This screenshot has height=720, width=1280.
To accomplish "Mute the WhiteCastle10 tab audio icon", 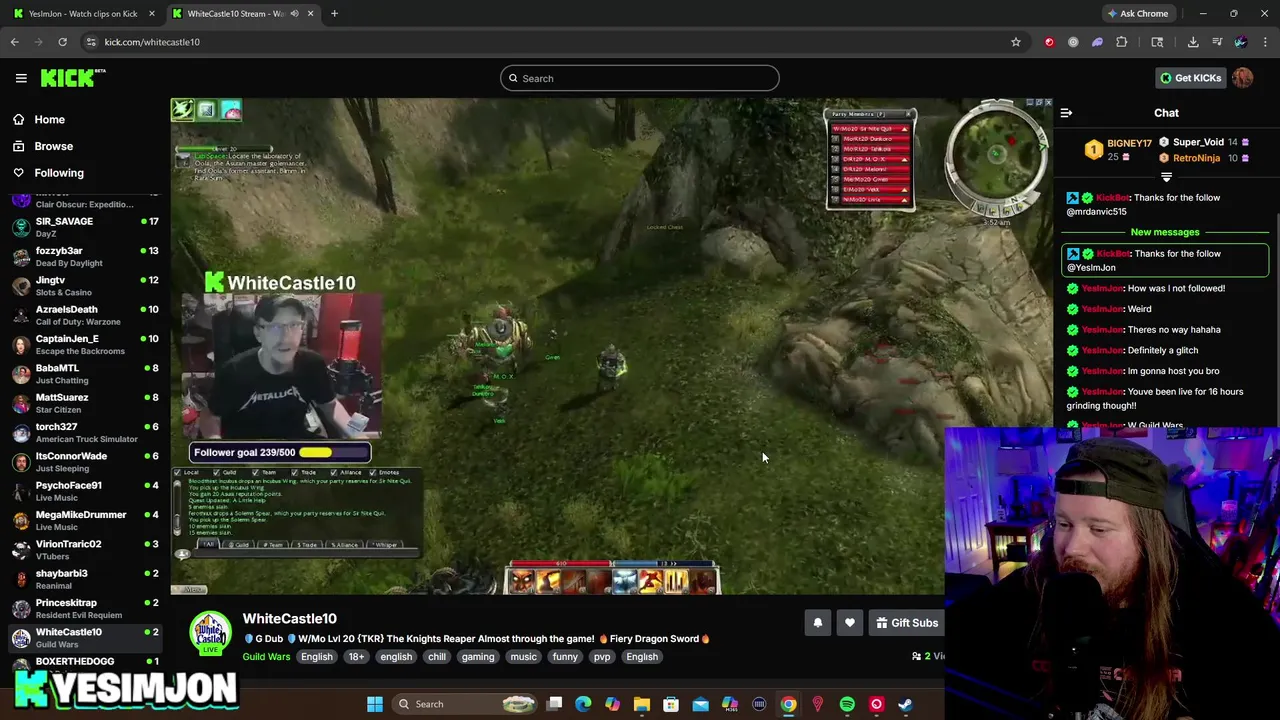I will coord(294,14).
